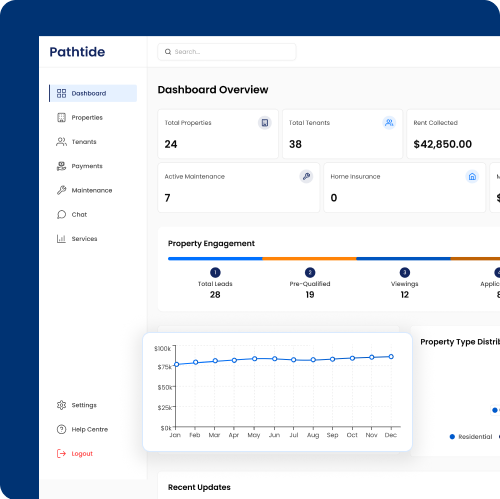
Task: Click the Pre-Qualified count 19
Action: click(x=310, y=295)
